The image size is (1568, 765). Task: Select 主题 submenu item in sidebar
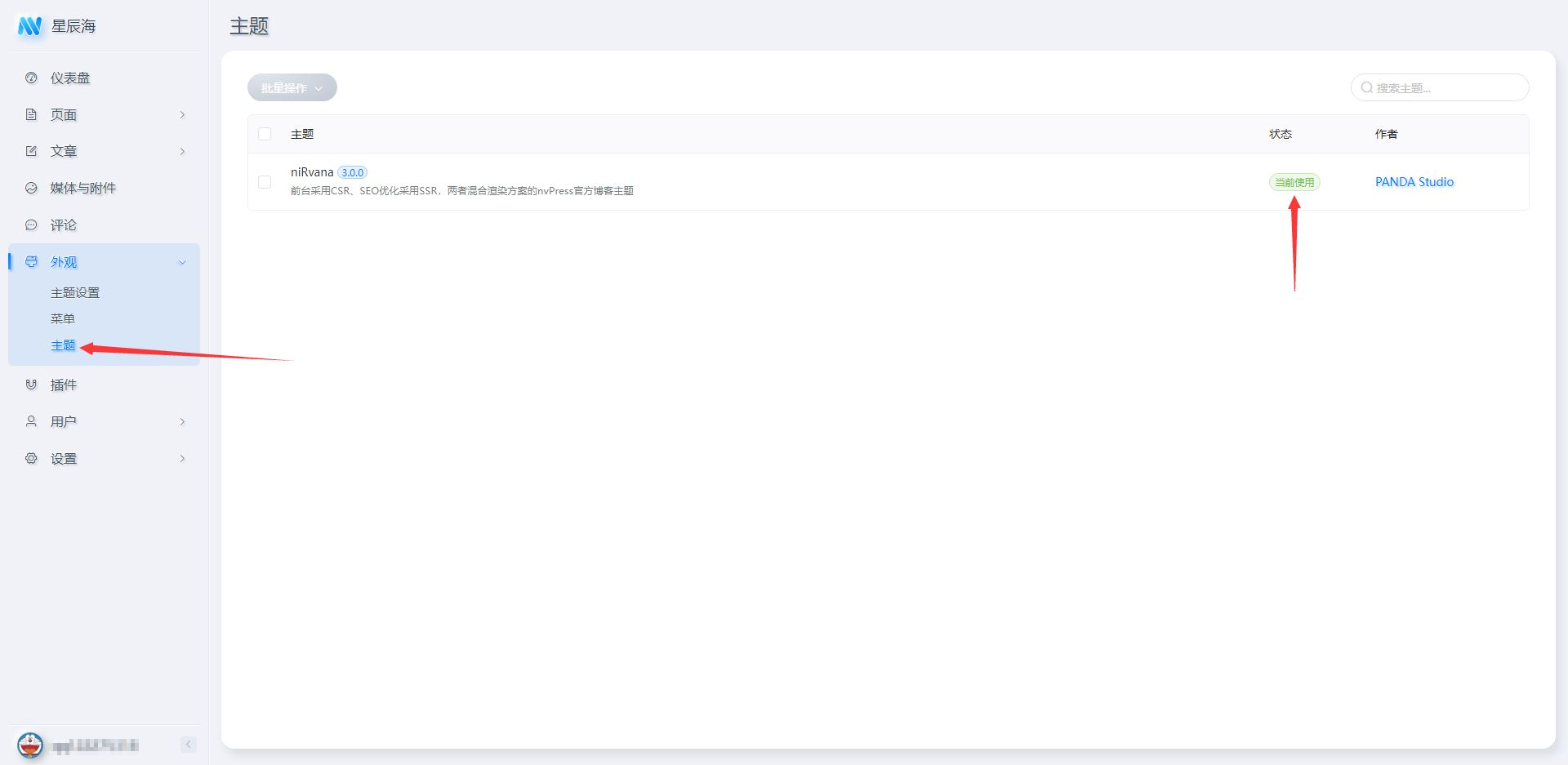[x=63, y=345]
